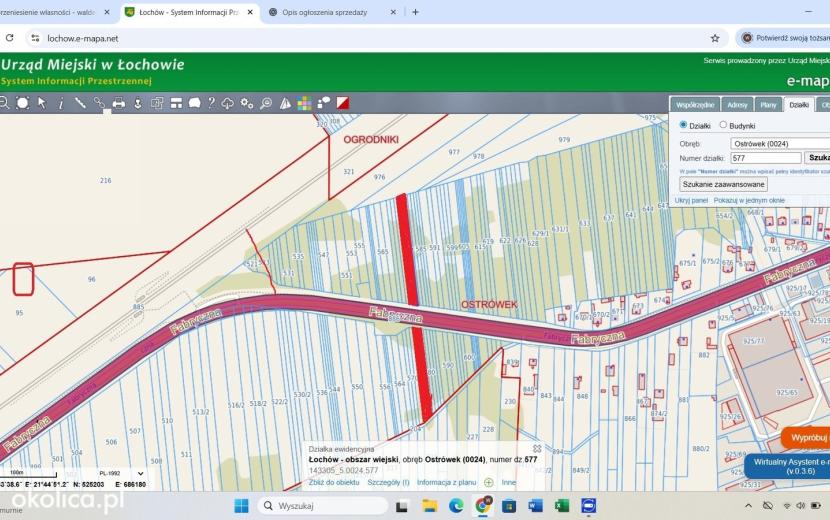Viewport: 830px width, 520px height.
Task: Select the Działki radio button
Action: coord(683,125)
